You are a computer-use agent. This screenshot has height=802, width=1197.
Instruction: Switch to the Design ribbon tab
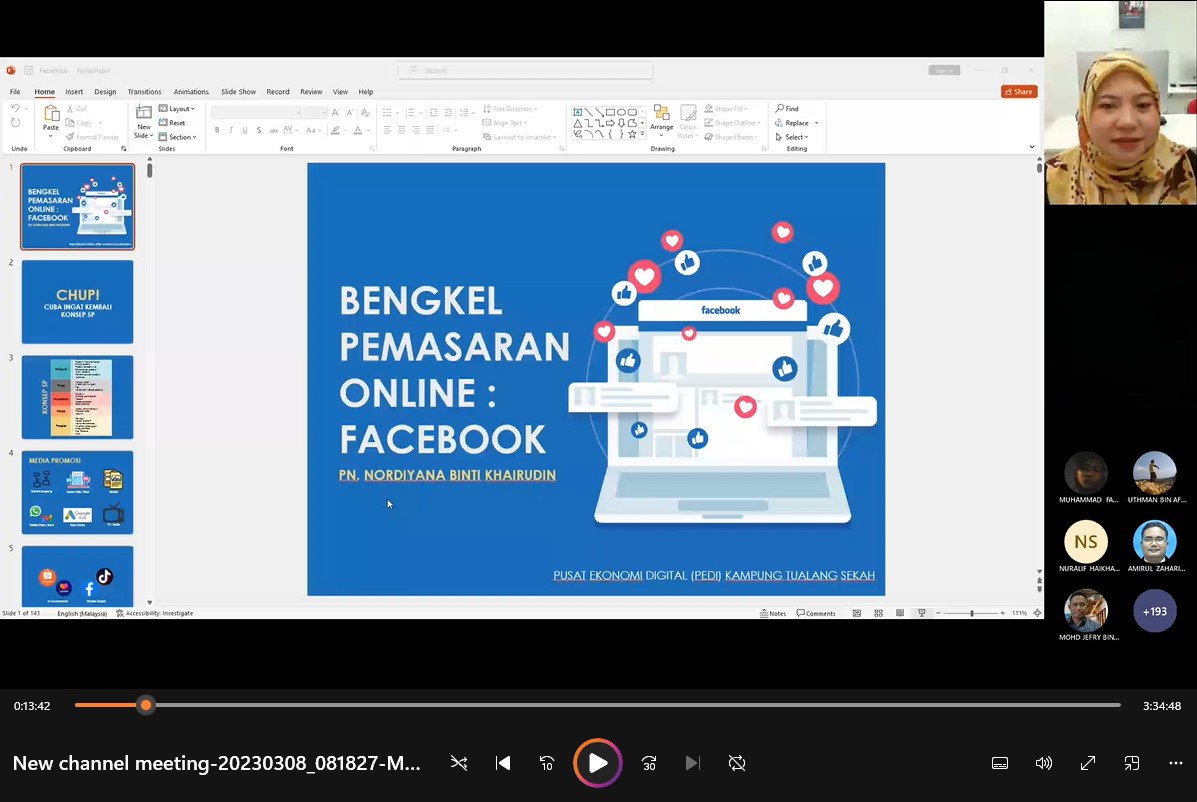105,92
